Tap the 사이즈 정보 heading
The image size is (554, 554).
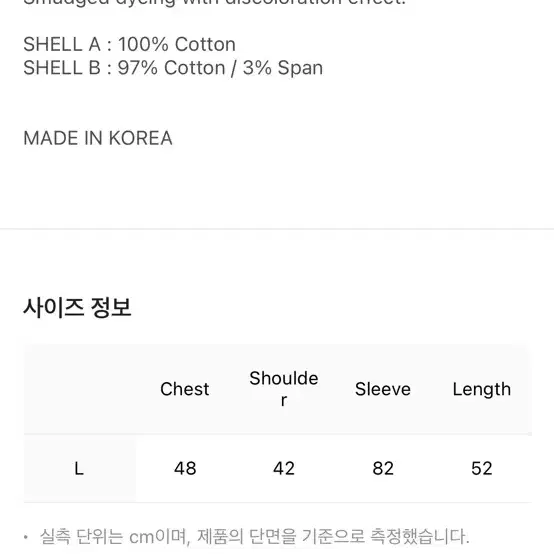click(77, 307)
